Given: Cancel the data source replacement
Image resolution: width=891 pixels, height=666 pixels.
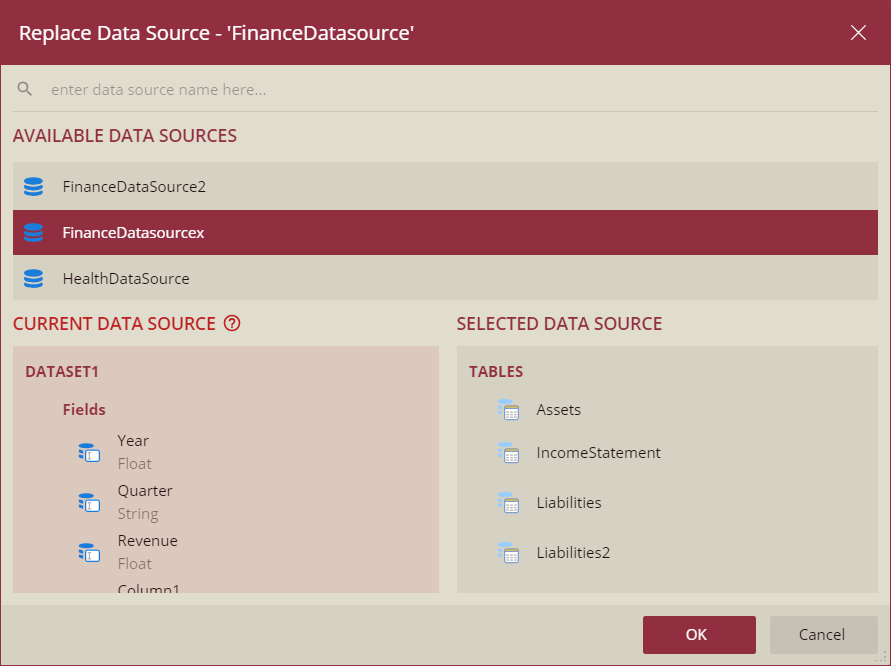Looking at the screenshot, I should tap(823, 635).
